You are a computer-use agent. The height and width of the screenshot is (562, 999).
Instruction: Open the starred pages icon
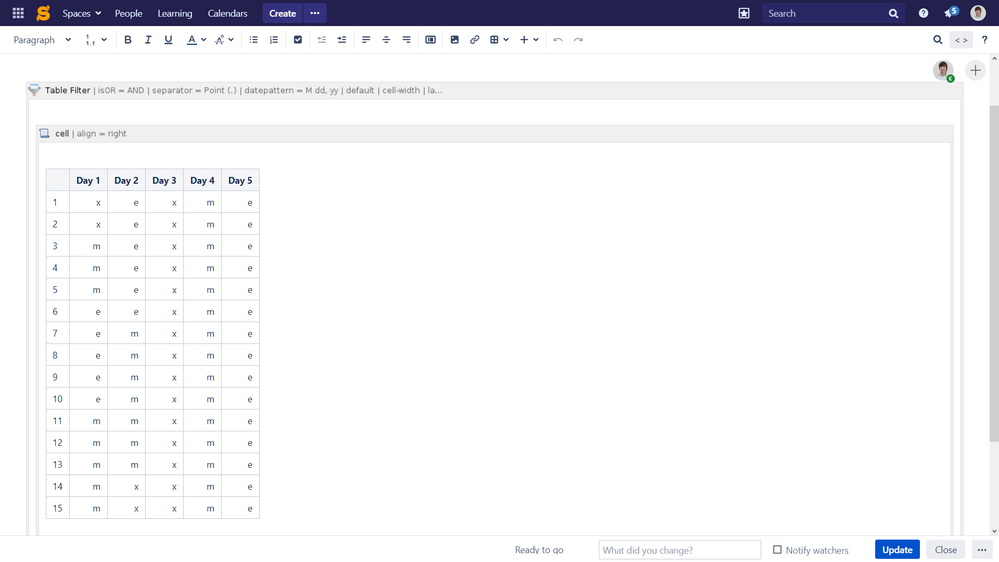click(744, 13)
